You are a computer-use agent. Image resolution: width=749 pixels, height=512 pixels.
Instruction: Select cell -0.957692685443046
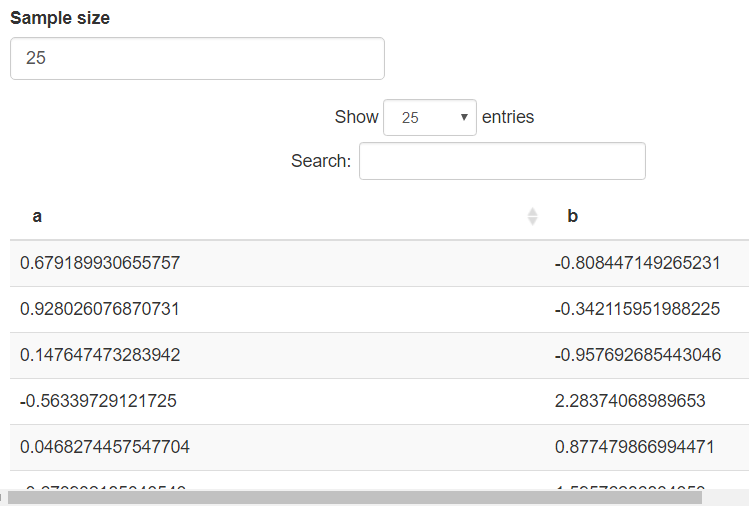[637, 355]
